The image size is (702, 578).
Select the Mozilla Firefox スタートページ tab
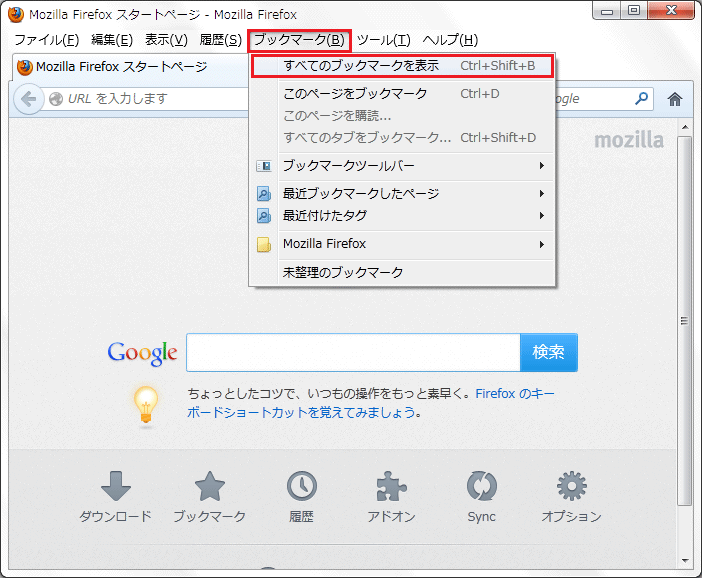pyautogui.click(x=130, y=67)
